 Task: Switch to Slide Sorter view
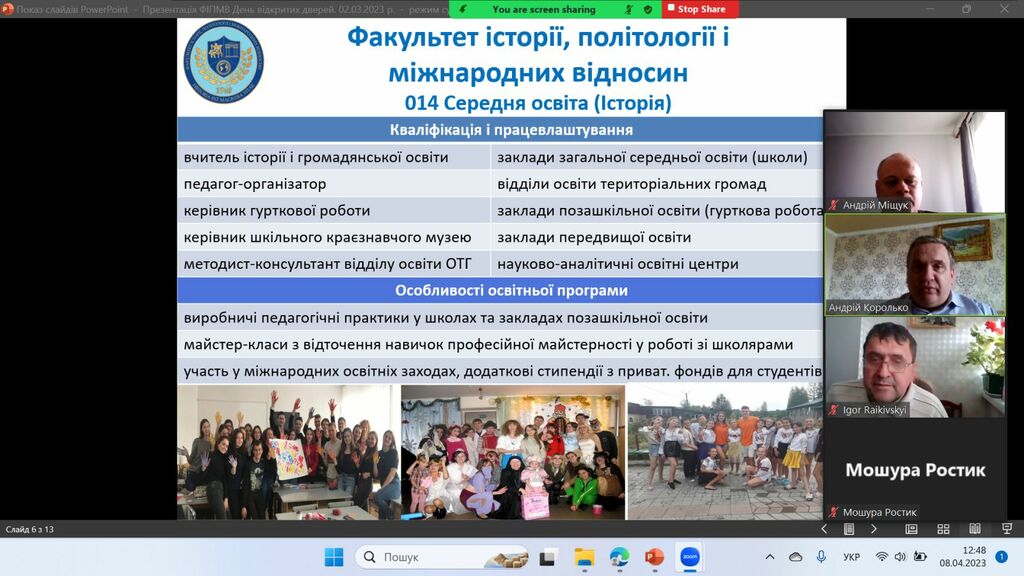[943, 529]
